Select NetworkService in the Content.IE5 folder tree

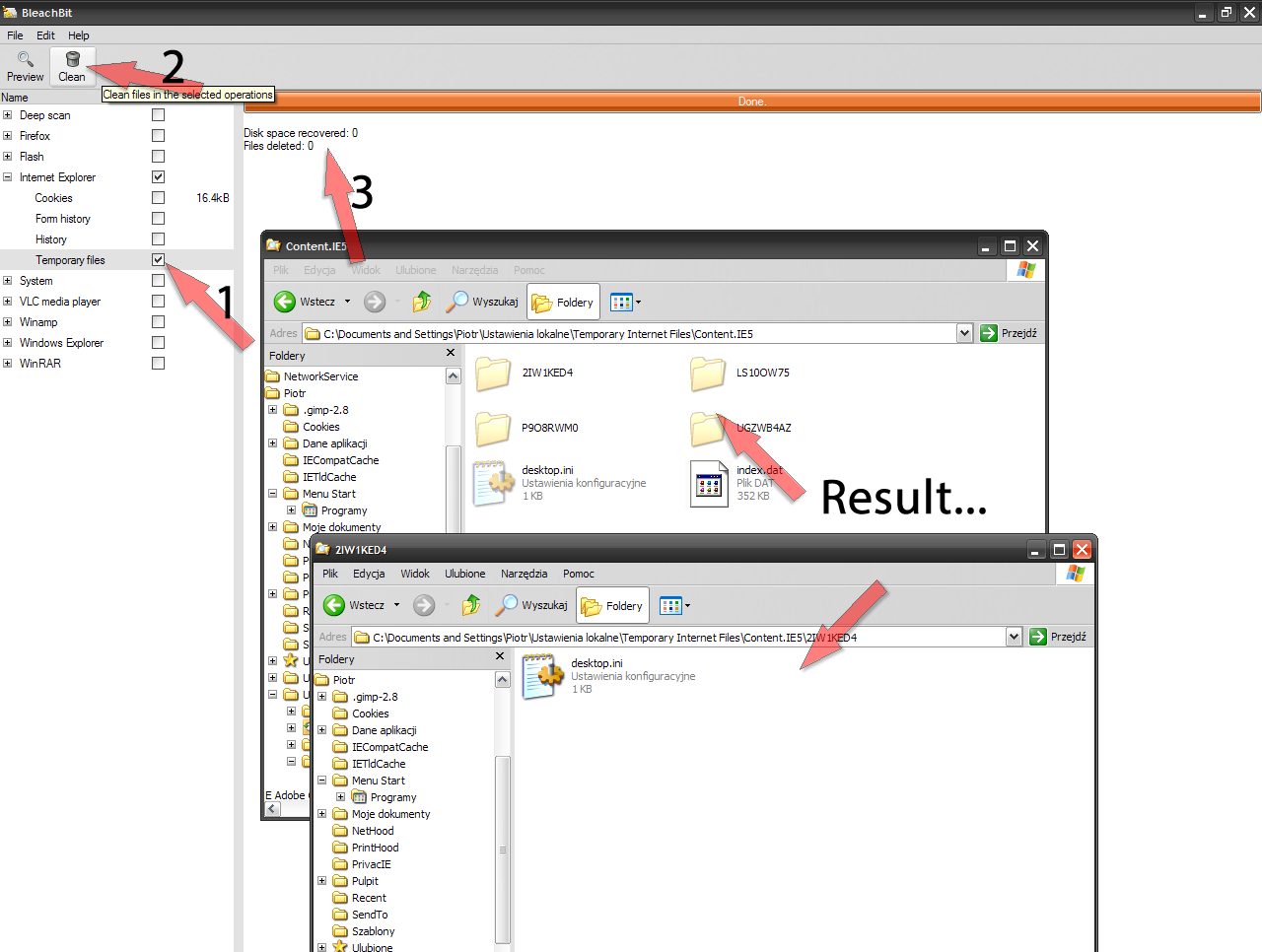(321, 376)
